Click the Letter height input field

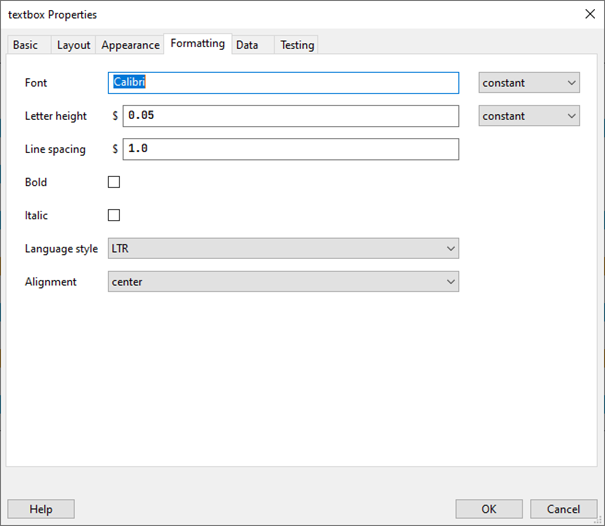pos(291,116)
